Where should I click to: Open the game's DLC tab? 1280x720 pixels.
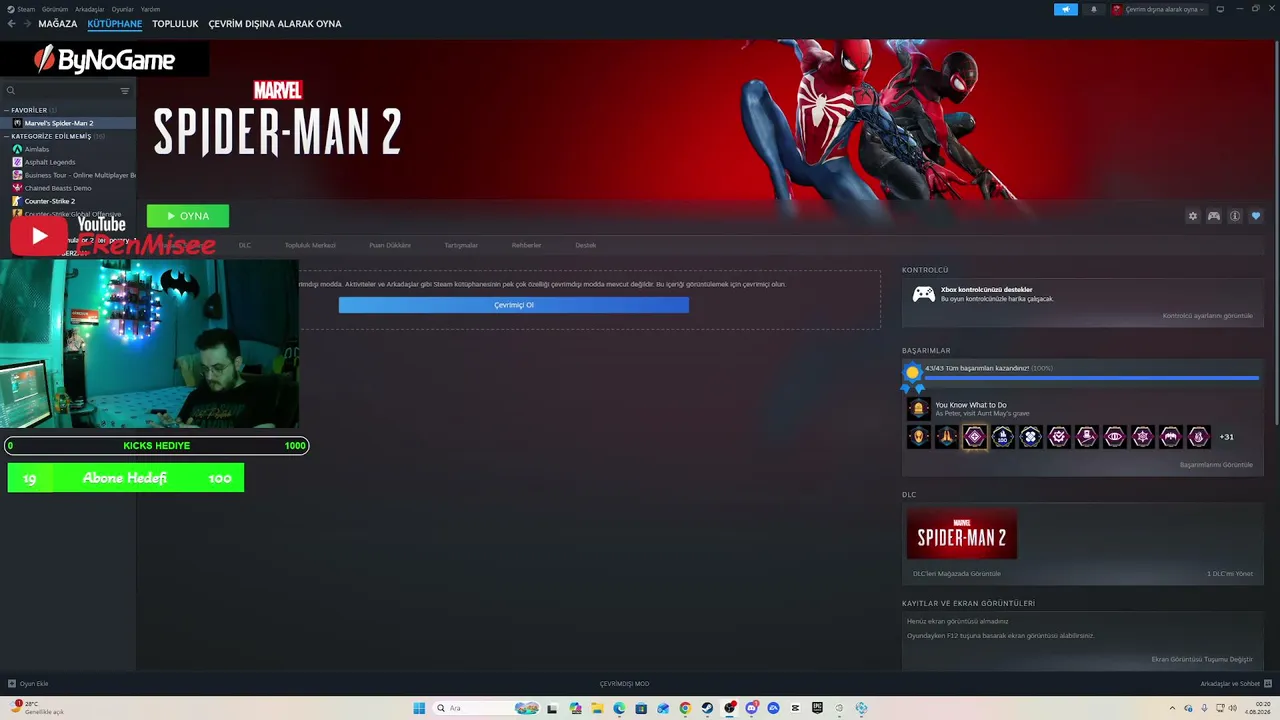coord(245,245)
